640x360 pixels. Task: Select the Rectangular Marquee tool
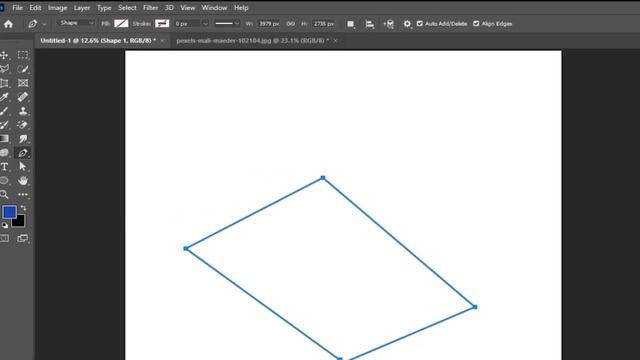click(23, 55)
